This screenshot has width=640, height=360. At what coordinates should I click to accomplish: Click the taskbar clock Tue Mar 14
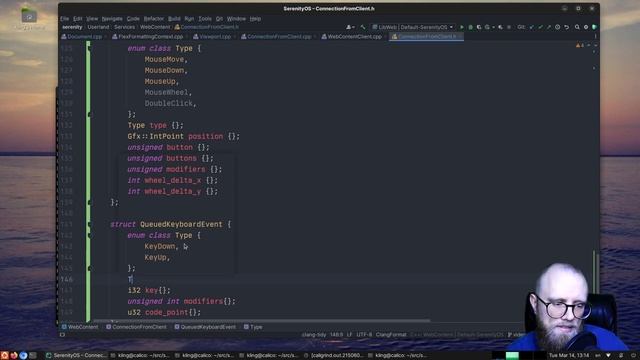click(x=569, y=356)
